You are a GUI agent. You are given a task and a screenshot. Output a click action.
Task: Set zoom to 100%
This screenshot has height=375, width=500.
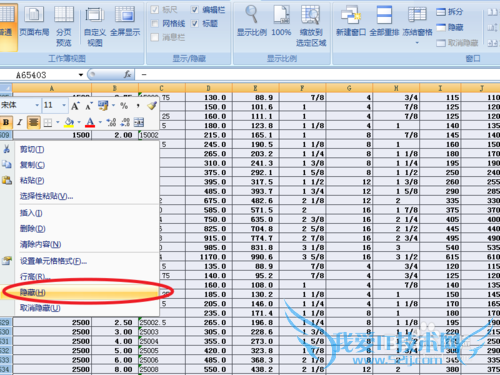point(281,22)
